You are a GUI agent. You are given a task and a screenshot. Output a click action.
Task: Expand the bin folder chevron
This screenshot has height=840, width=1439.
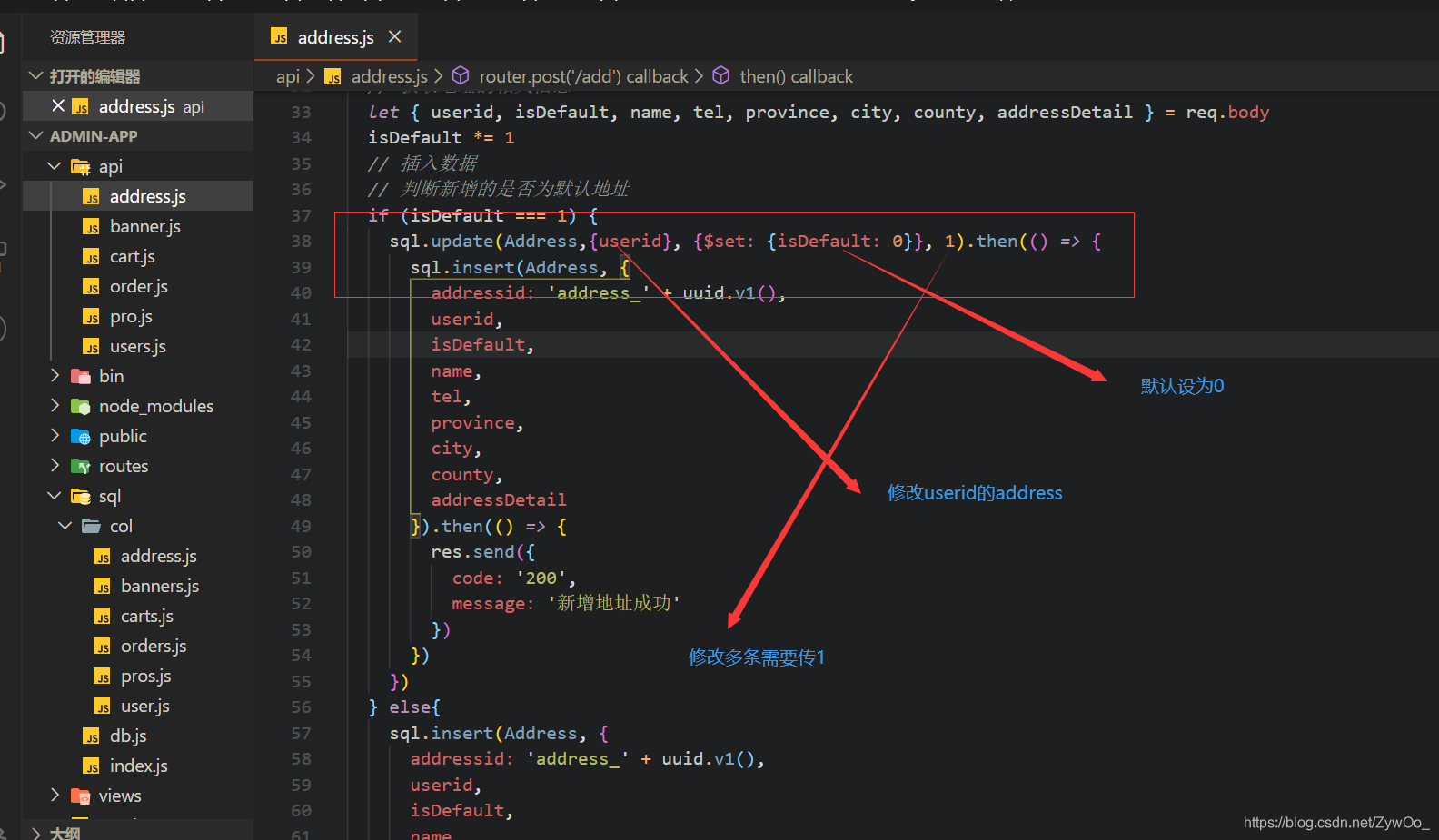(55, 376)
